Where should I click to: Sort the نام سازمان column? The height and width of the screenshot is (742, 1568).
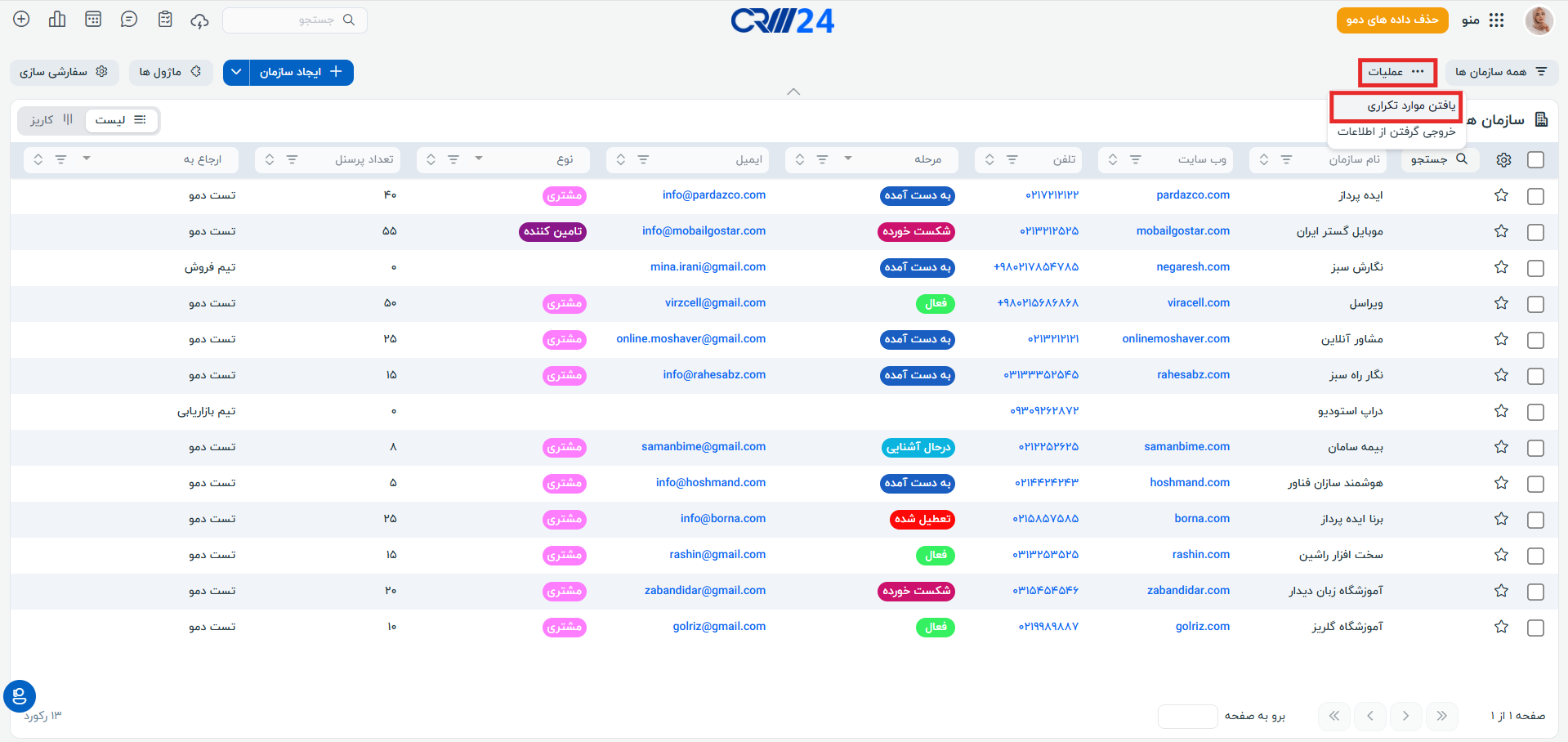coord(1264,160)
